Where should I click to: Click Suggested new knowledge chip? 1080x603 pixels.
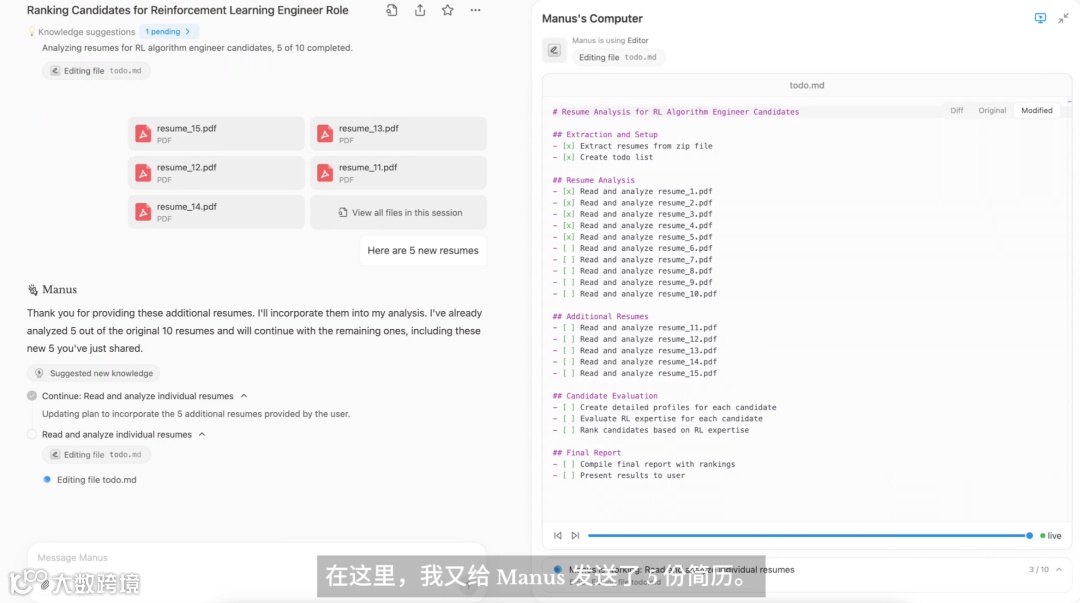coord(94,373)
